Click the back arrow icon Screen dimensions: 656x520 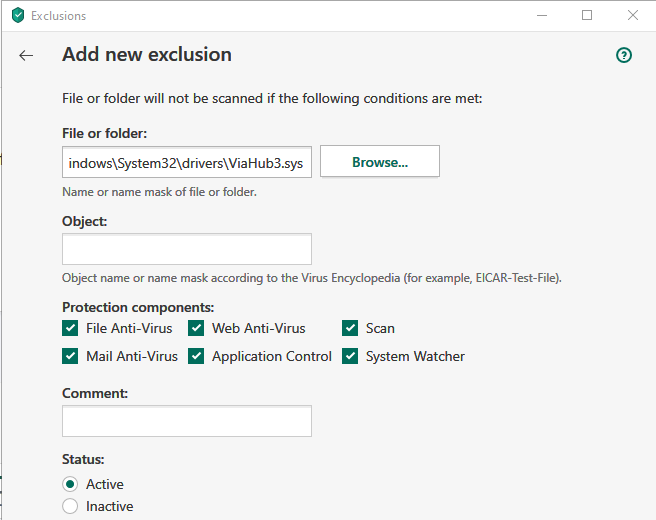[26, 56]
